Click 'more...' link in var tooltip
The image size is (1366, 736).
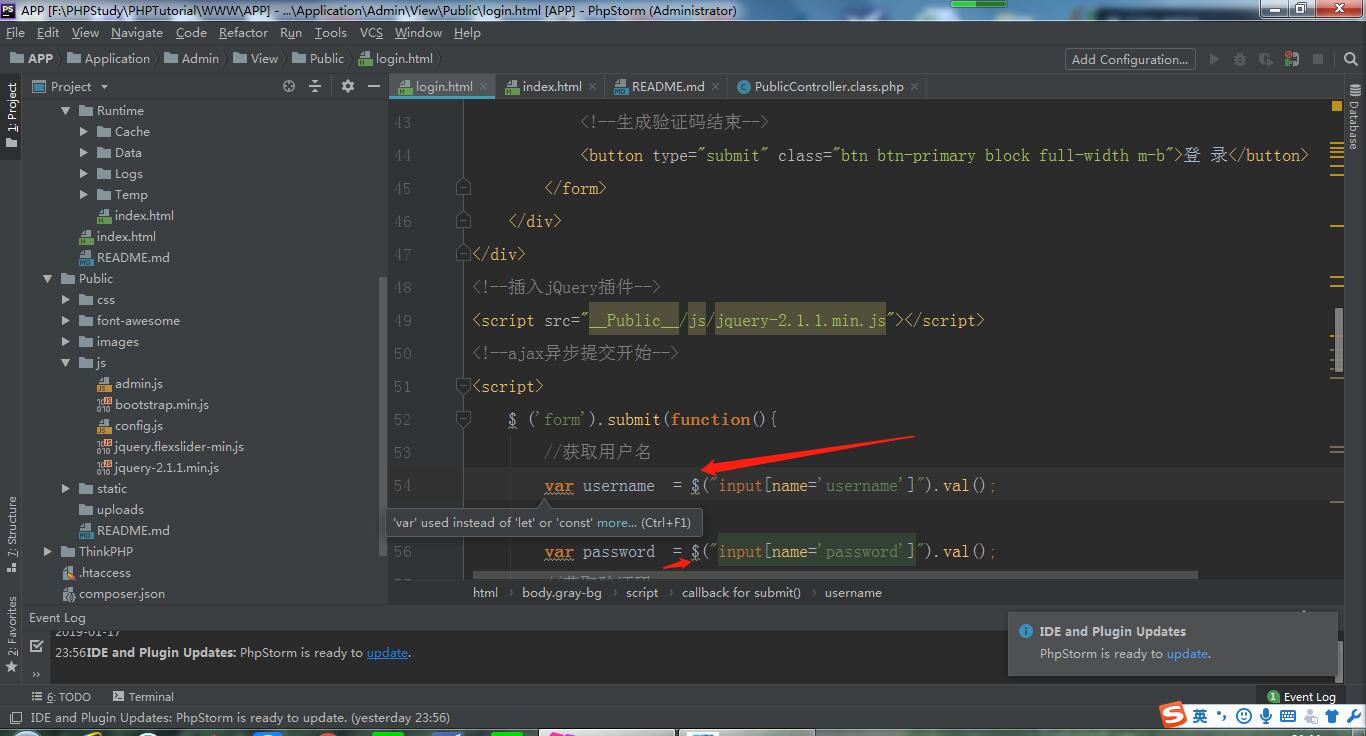[x=616, y=522]
